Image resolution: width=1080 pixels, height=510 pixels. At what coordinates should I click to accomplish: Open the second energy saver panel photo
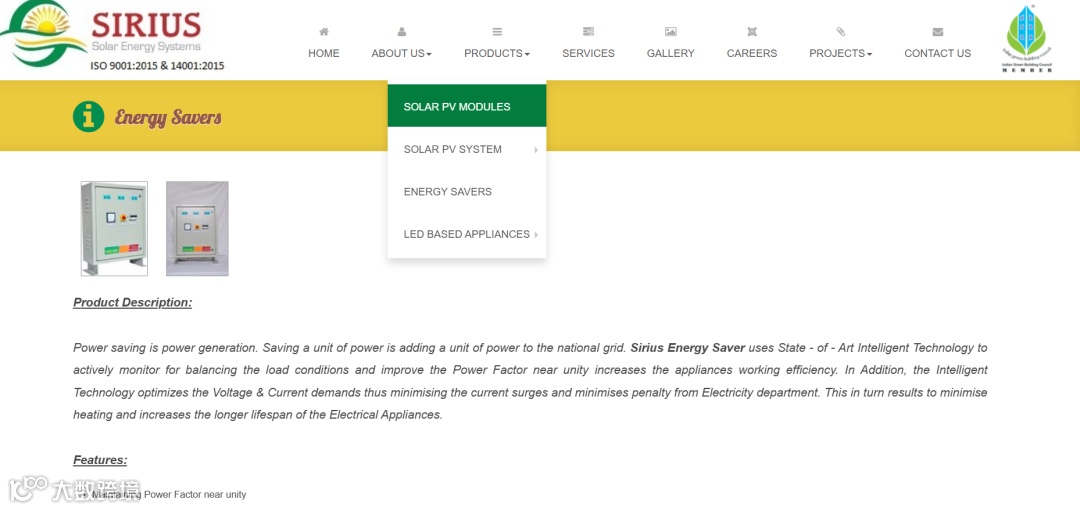(x=197, y=228)
